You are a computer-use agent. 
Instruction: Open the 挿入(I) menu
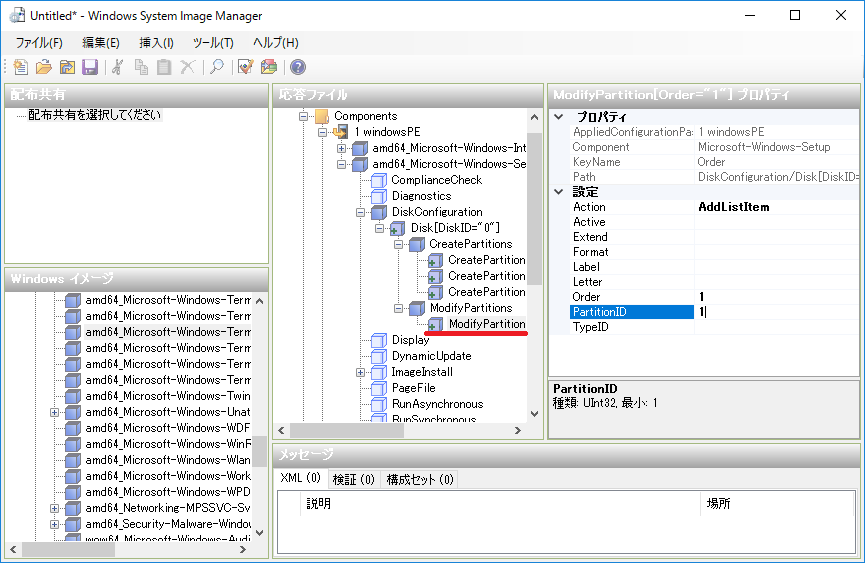tap(157, 42)
